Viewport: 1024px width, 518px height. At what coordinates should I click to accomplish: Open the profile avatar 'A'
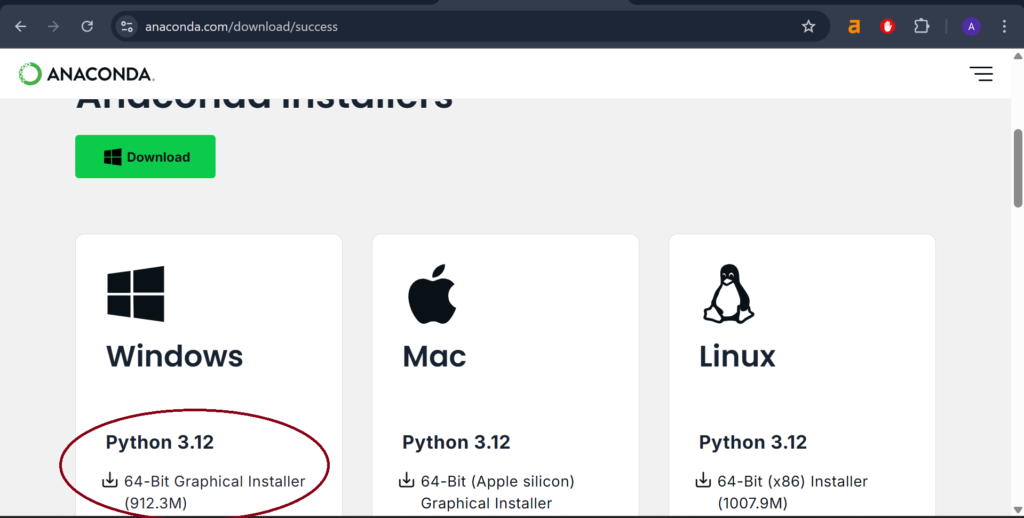click(x=971, y=27)
